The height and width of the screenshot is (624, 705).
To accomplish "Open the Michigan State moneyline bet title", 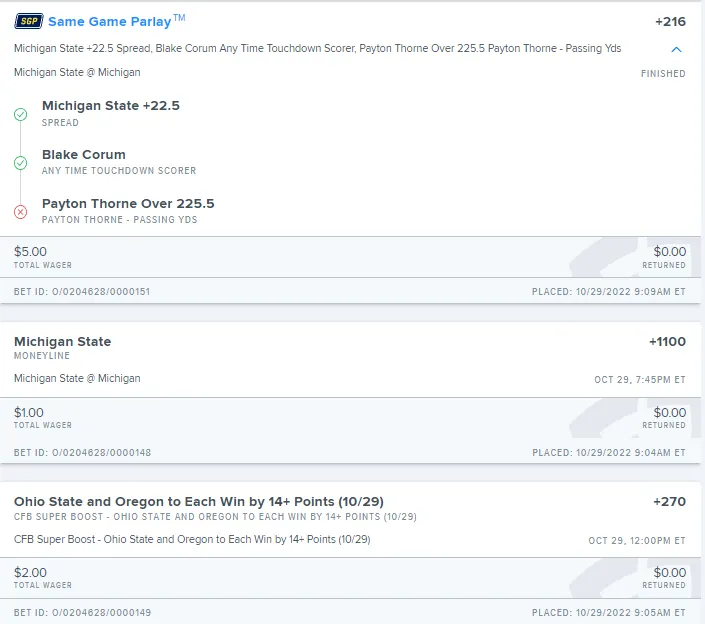I will click(62, 342).
